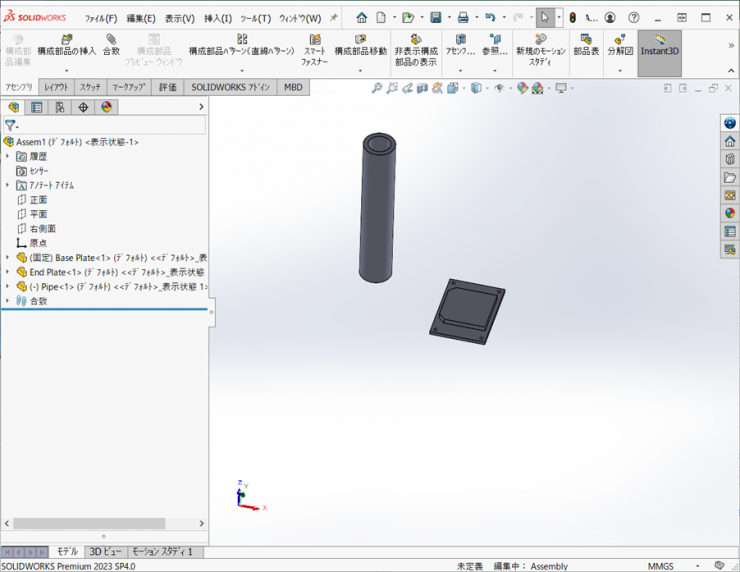Open the Design Library tab in the task pane
This screenshot has height=572, width=740.
[x=730, y=159]
